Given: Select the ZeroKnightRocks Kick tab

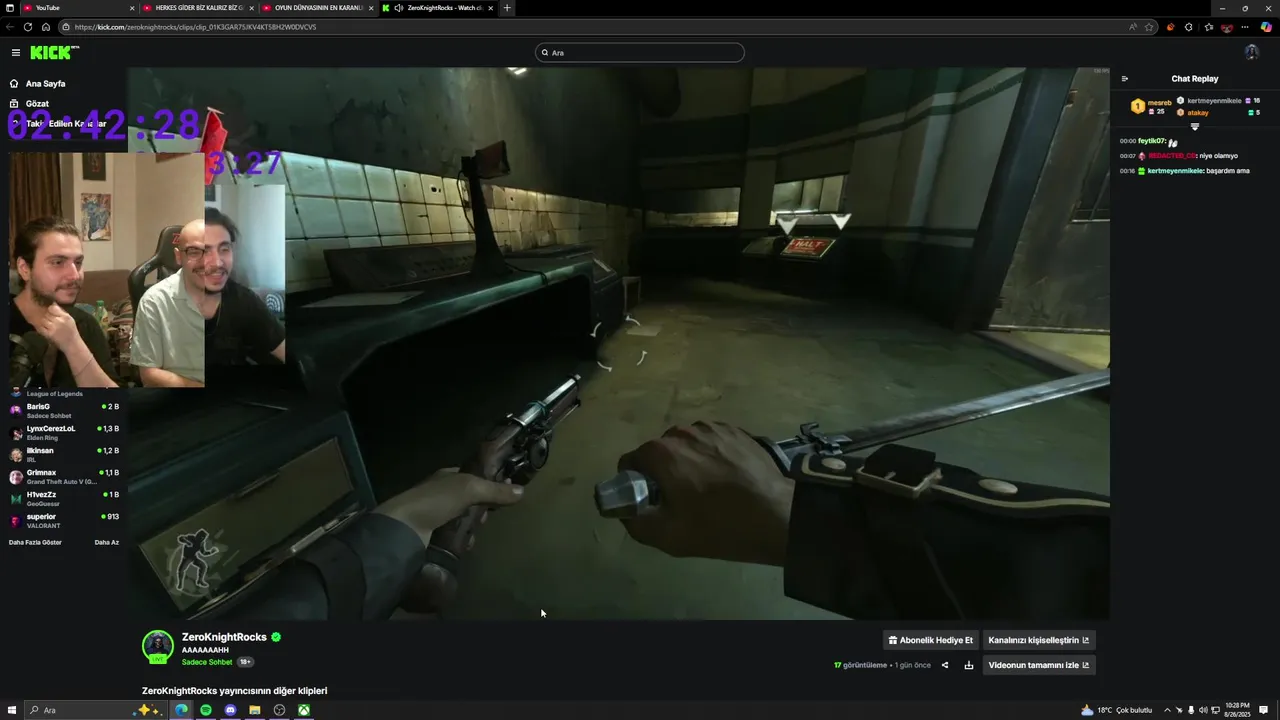Looking at the screenshot, I should point(438,8).
